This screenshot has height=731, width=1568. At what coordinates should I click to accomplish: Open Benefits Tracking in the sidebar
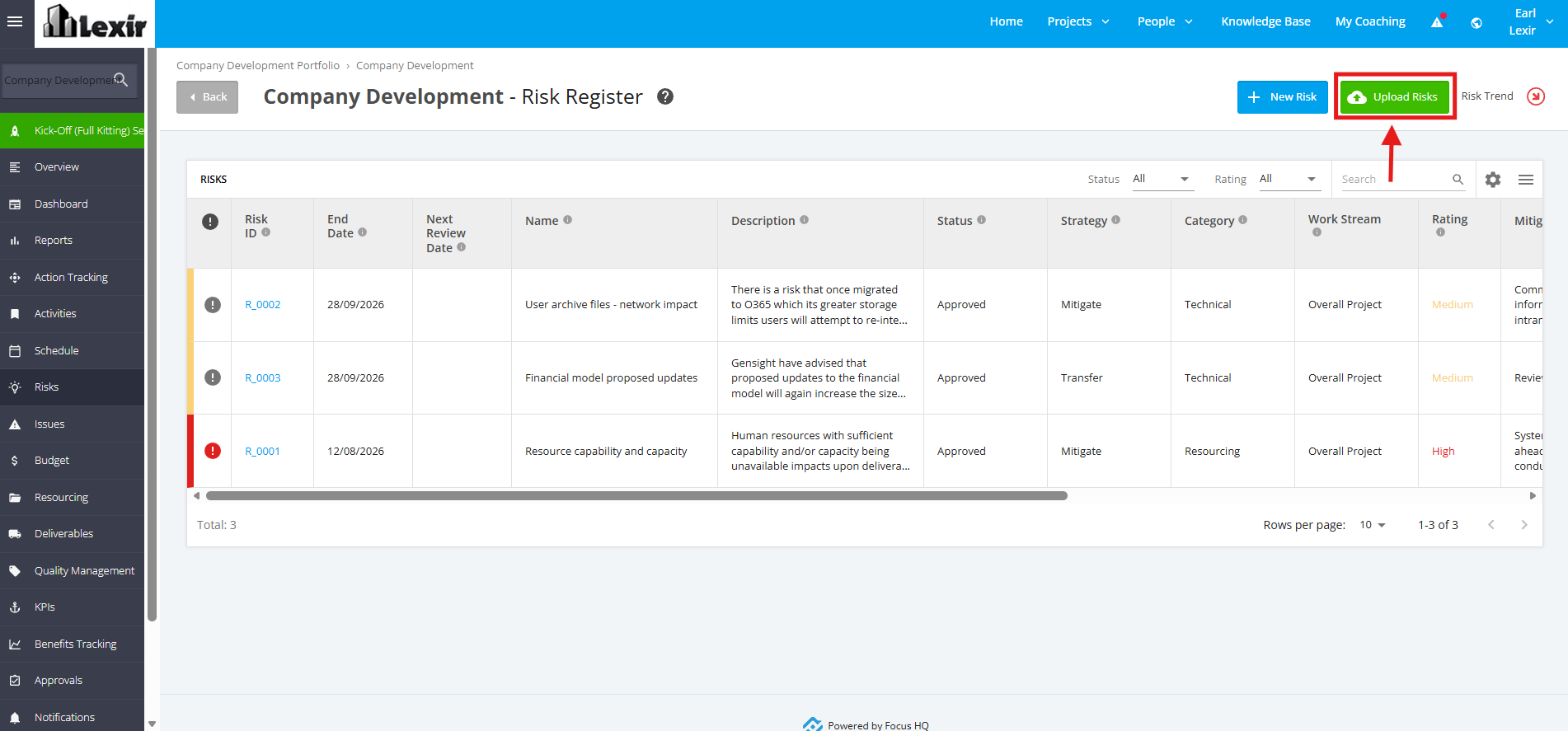(x=73, y=644)
